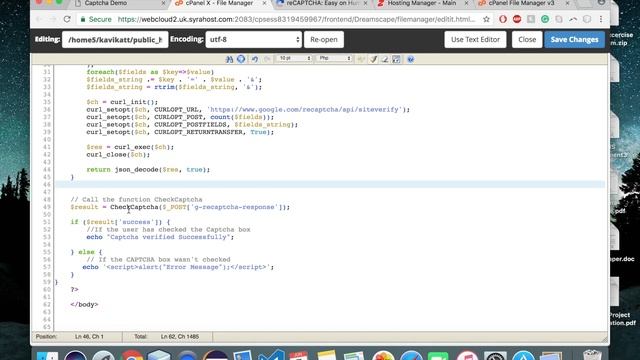Open Google Chrome from the dock

pyautogui.click(x=131, y=355)
